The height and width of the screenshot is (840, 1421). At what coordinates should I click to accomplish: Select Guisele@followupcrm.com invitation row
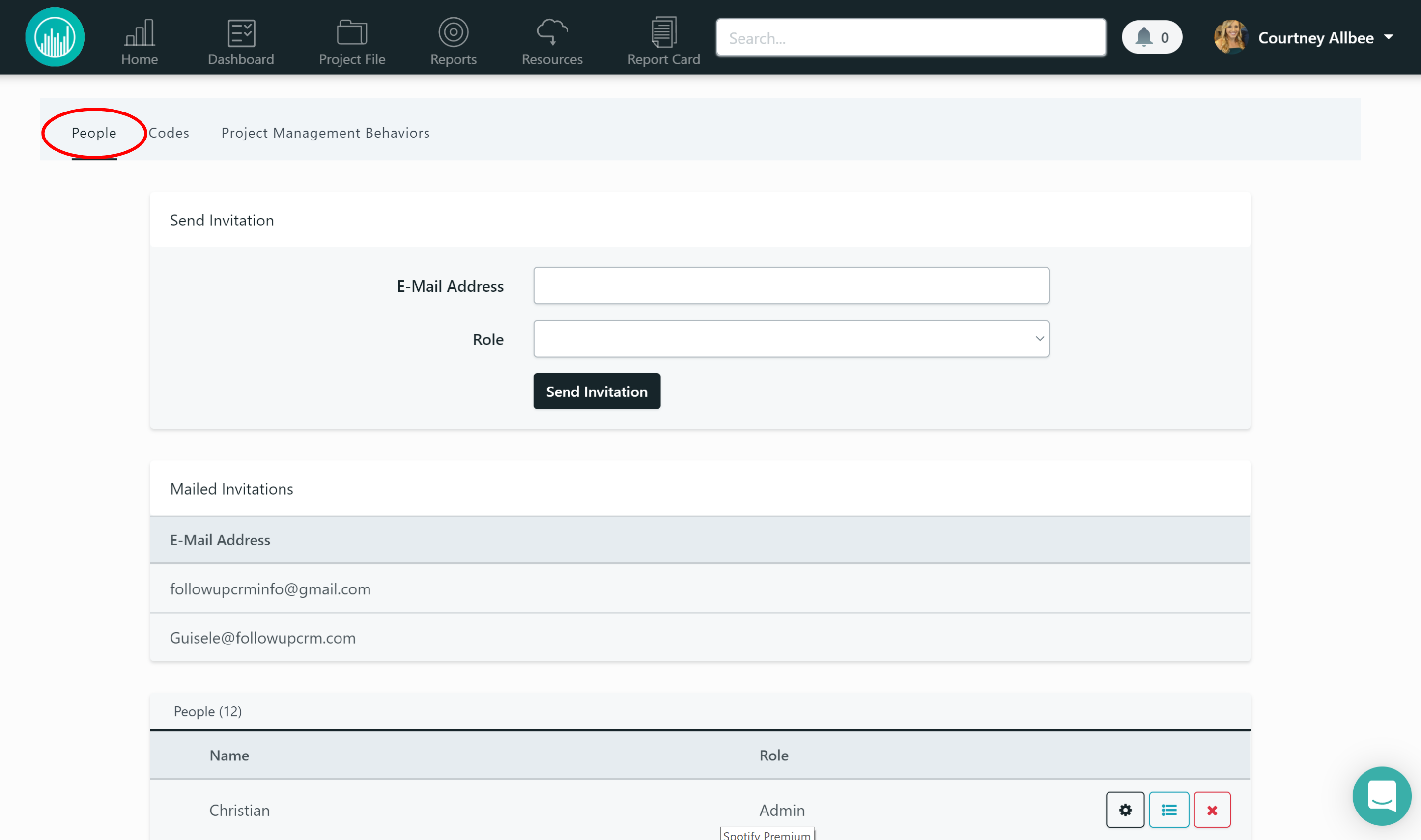pyautogui.click(x=700, y=637)
